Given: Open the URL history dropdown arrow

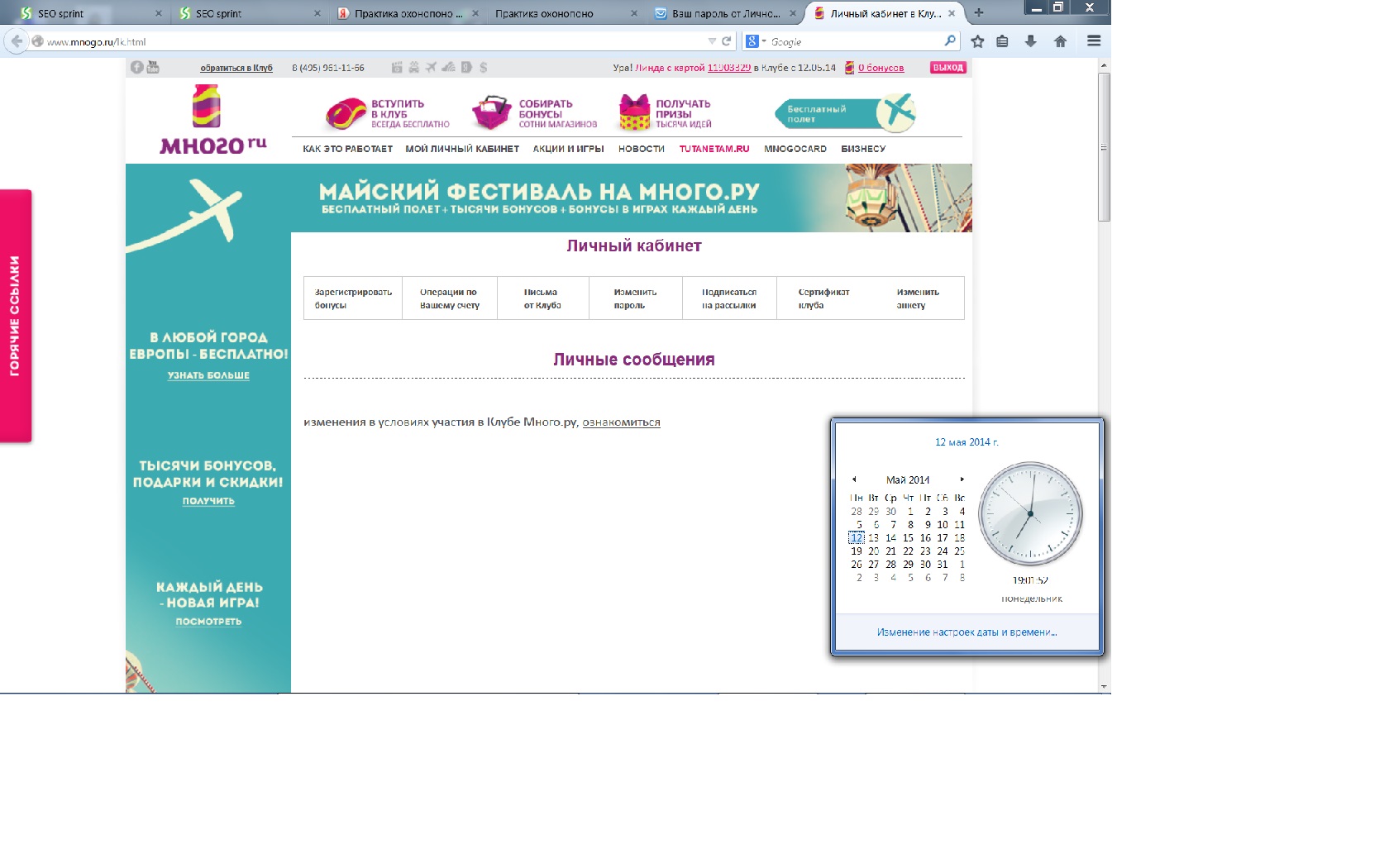Looking at the screenshot, I should pos(712,41).
